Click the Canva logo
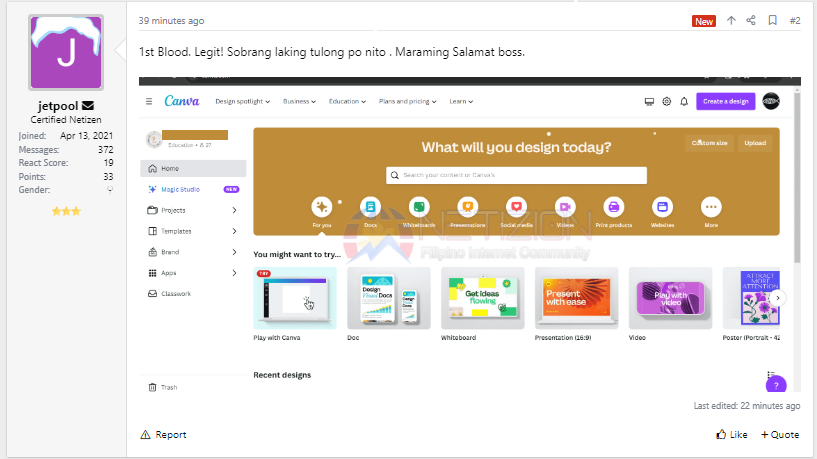 (x=182, y=101)
